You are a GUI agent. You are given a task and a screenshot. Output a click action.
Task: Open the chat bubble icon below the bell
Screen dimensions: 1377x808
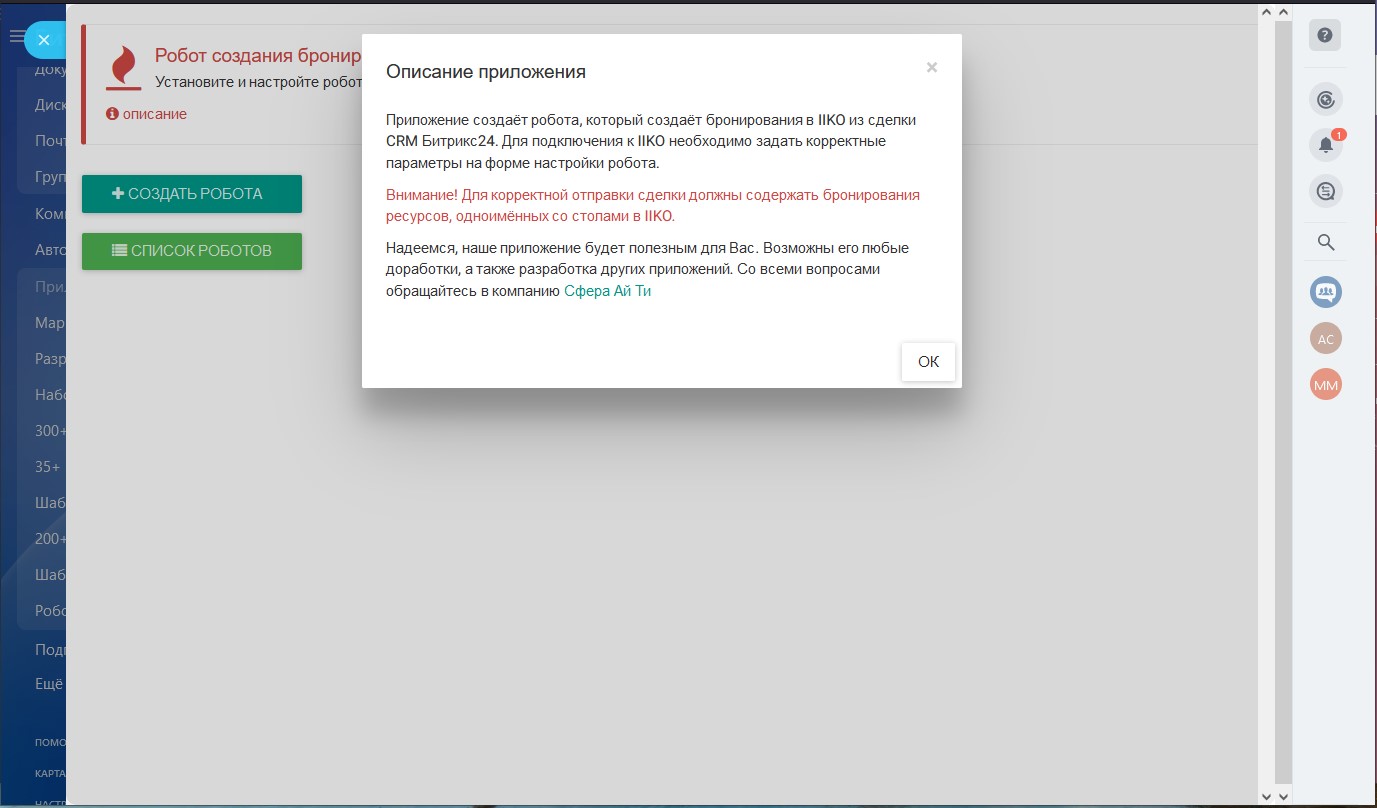[x=1326, y=191]
